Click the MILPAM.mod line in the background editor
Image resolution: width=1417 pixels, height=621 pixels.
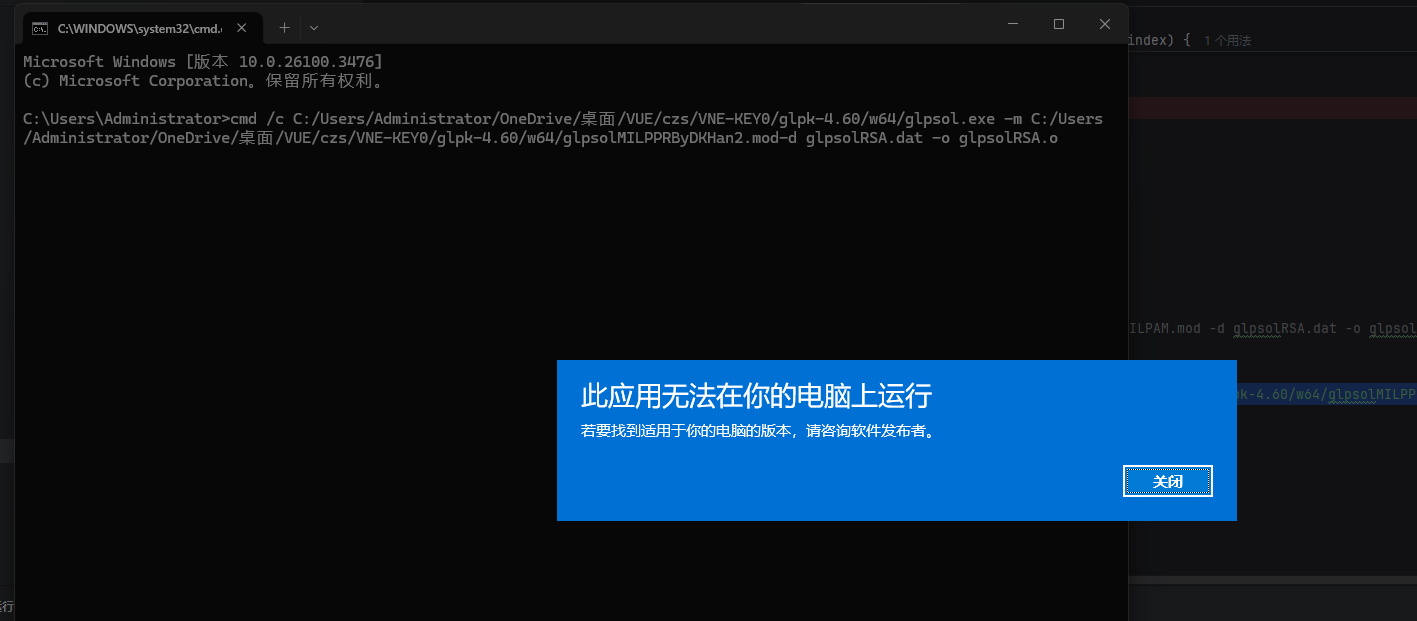[1272, 328]
